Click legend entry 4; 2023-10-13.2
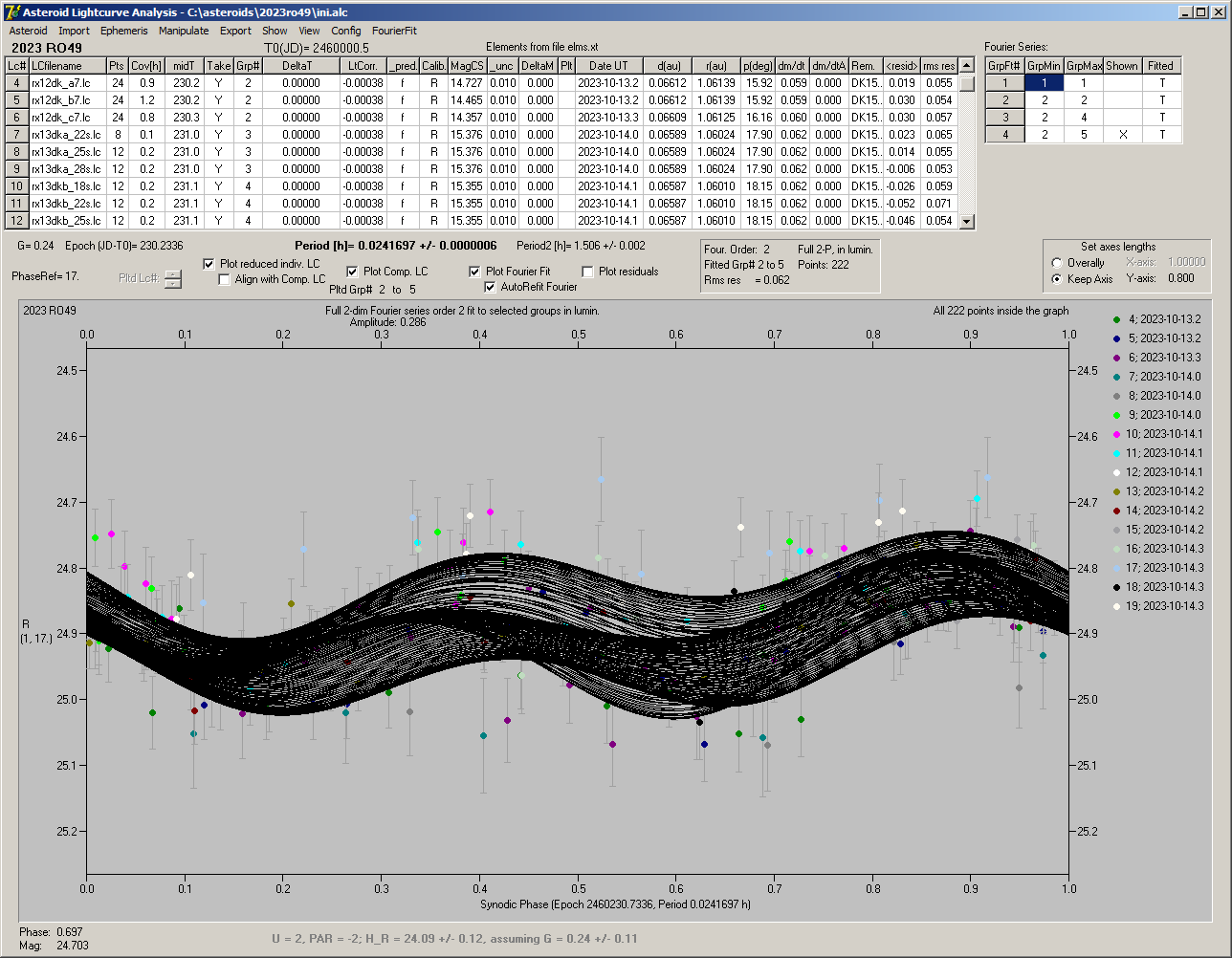Screen dimensions: 1232x958 click(x=1156, y=319)
